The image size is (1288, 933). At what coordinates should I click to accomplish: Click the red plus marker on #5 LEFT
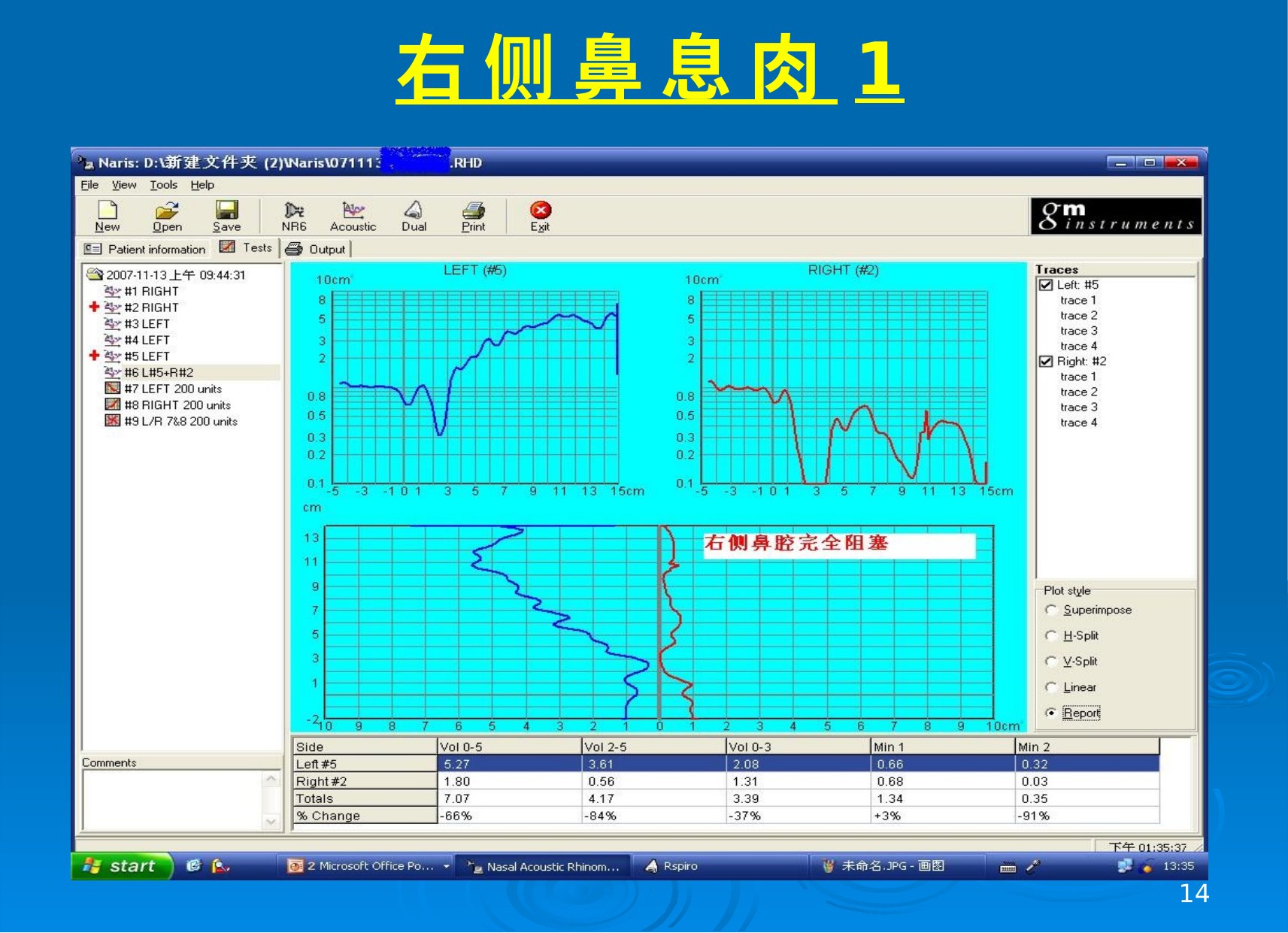click(94, 356)
